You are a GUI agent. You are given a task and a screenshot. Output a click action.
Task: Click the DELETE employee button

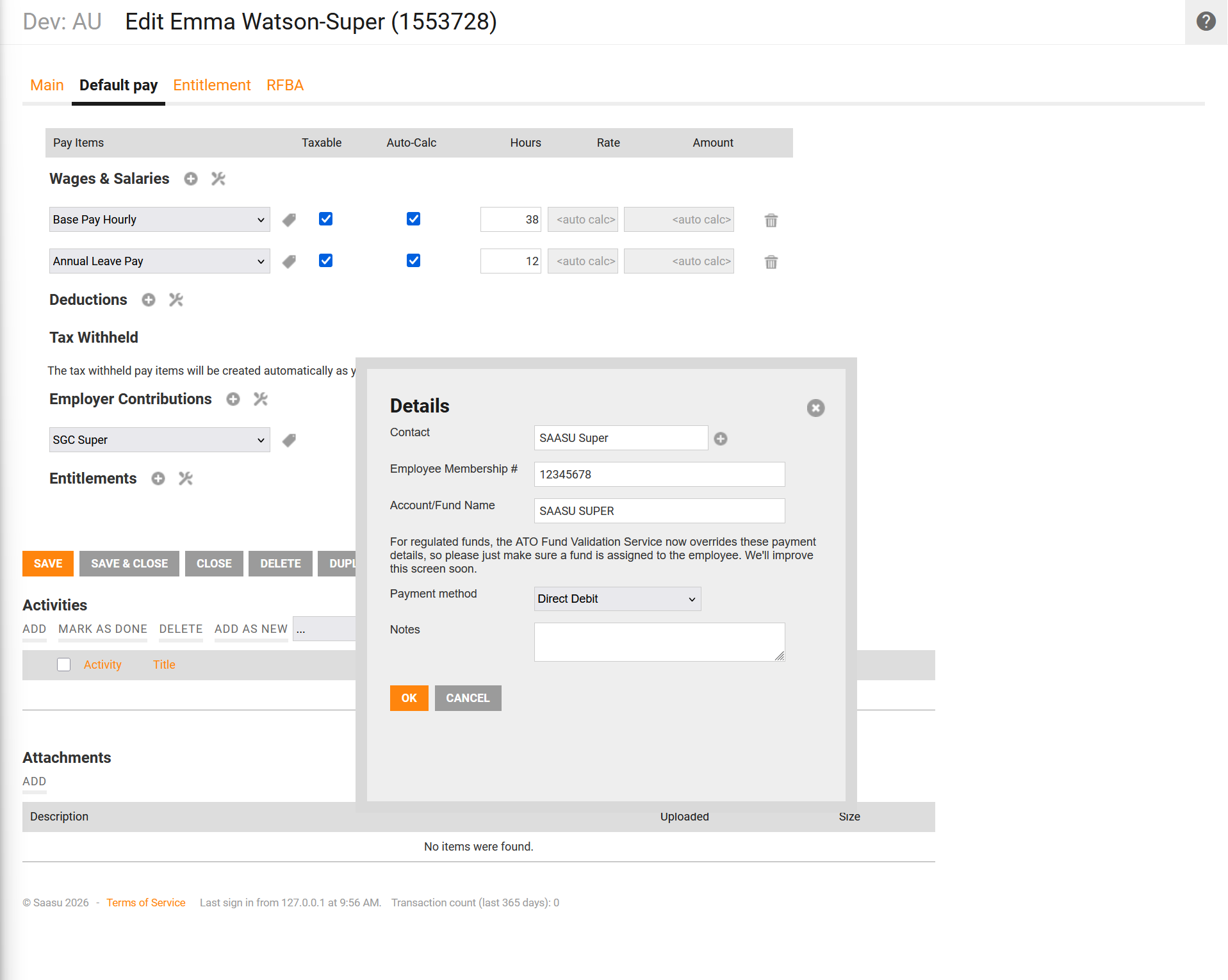281,564
